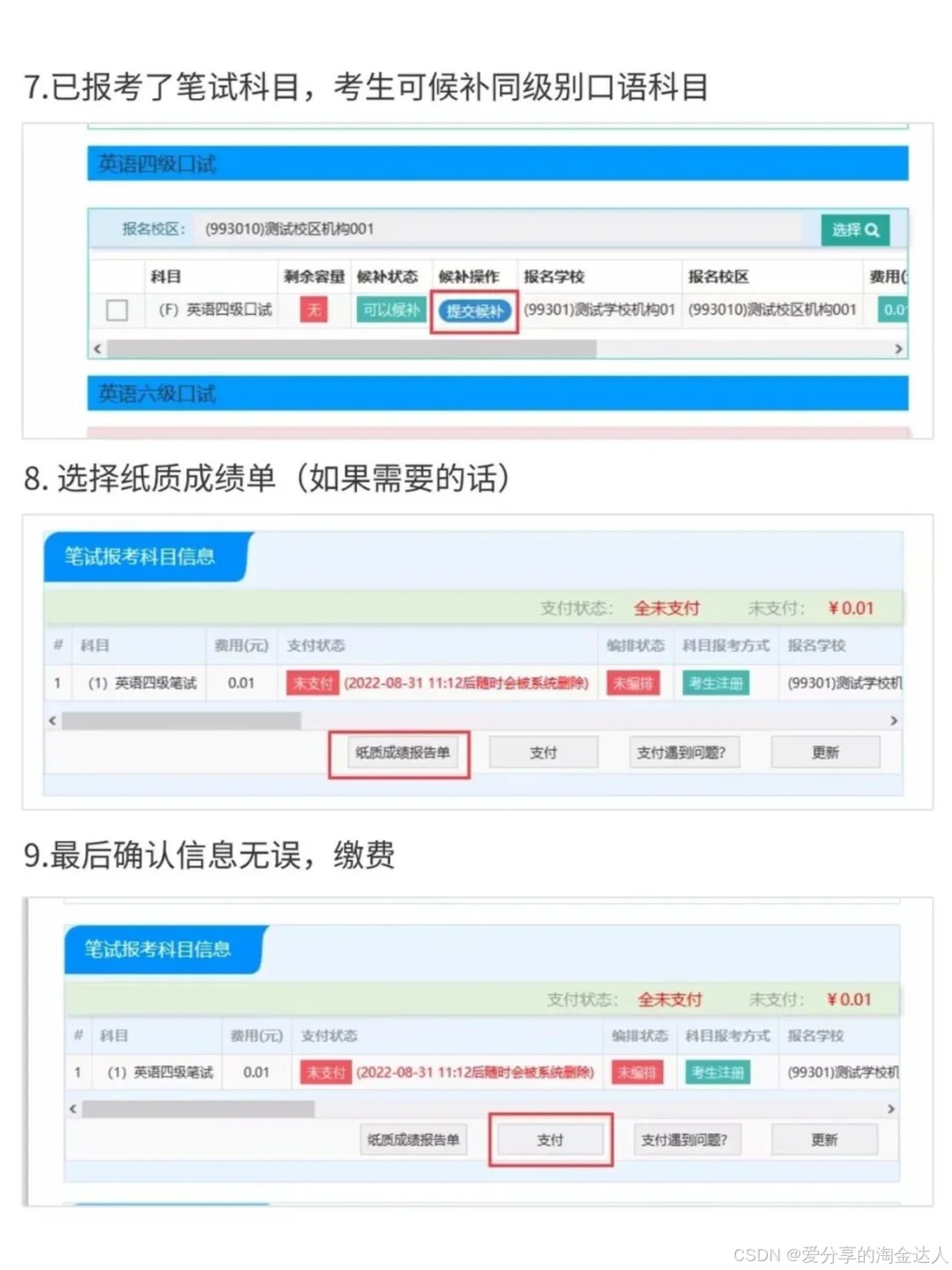Viewport: 952px width, 1270px height.
Task: Click (99301)测试学校机构01 cell in oral exam table
Action: [x=599, y=310]
